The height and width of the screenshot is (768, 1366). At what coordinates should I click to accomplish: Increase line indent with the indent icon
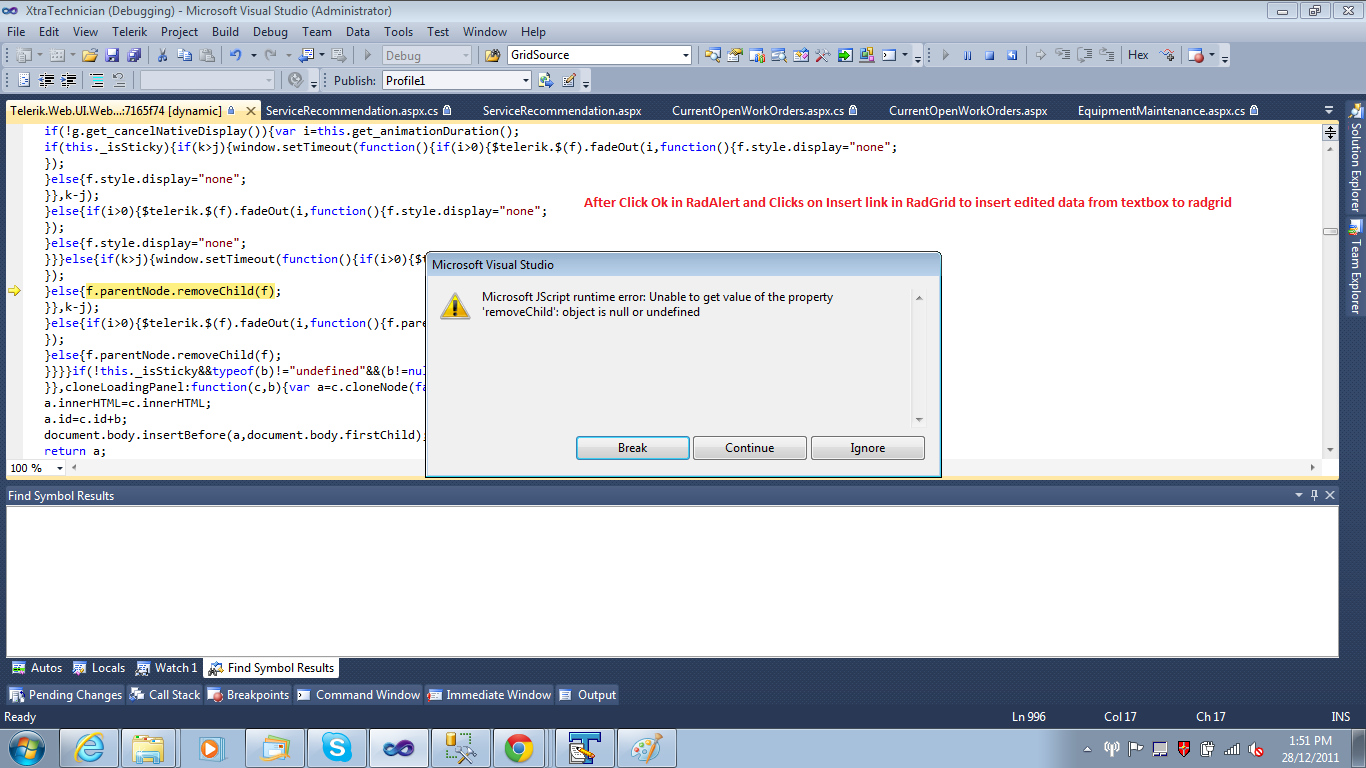(69, 81)
